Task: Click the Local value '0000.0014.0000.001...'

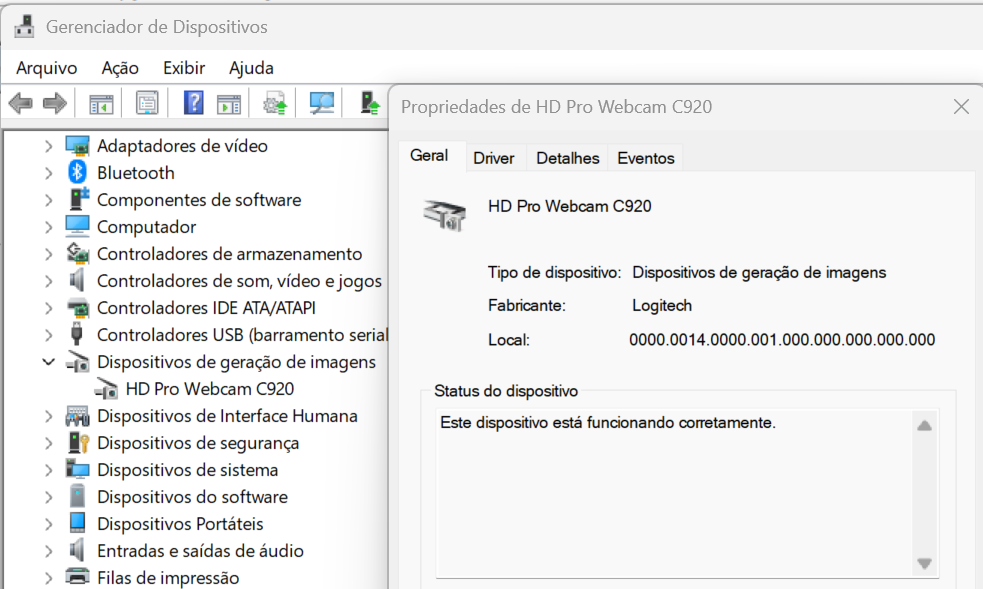Action: tap(782, 340)
